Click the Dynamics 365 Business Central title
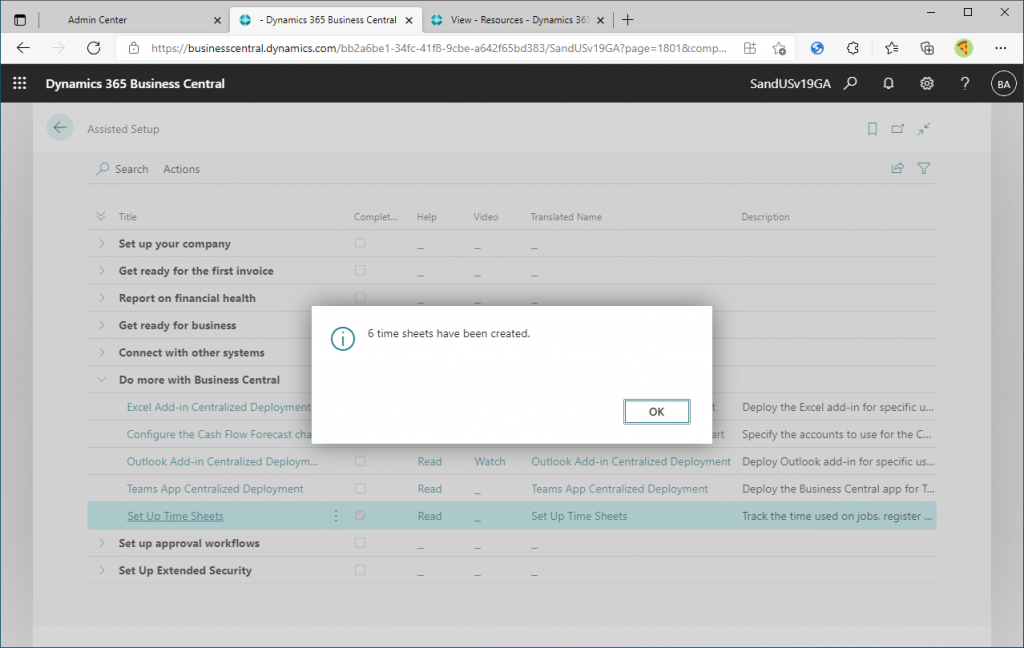1024x648 pixels. [x=135, y=84]
